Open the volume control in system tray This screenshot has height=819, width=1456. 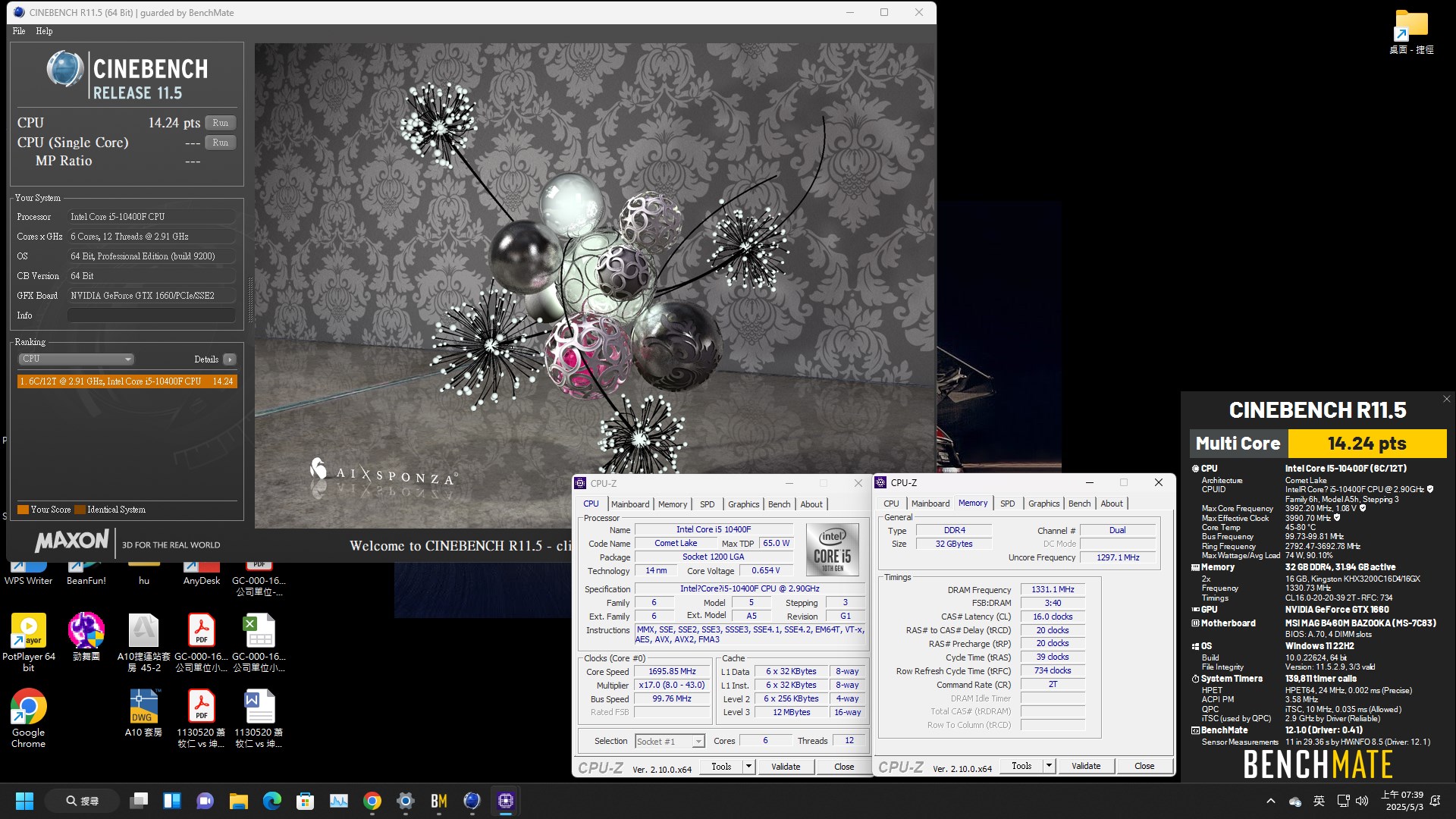pyautogui.click(x=1363, y=801)
